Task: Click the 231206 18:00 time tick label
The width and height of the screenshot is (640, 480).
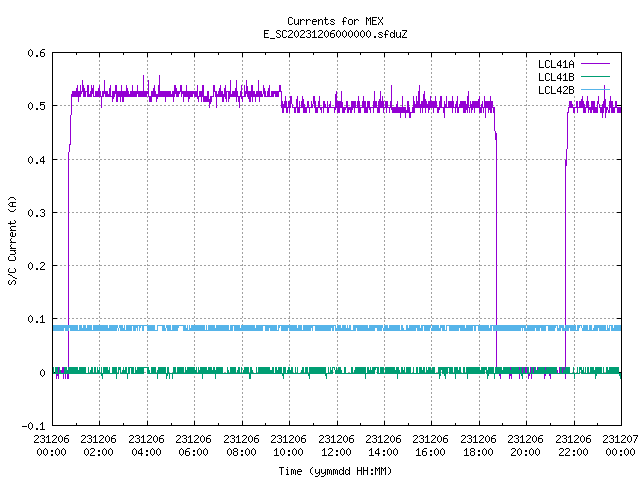Action: tap(478, 446)
